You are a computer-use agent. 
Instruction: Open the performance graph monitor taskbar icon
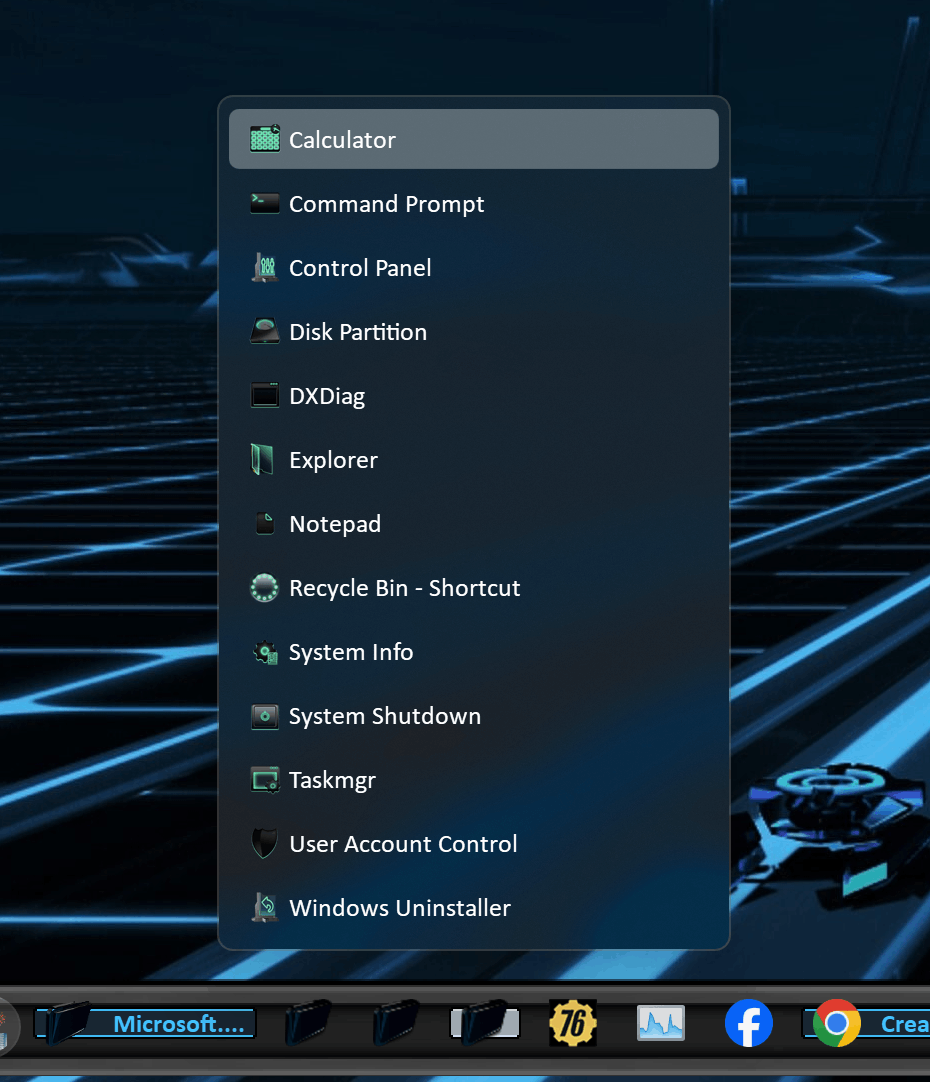coord(660,1023)
